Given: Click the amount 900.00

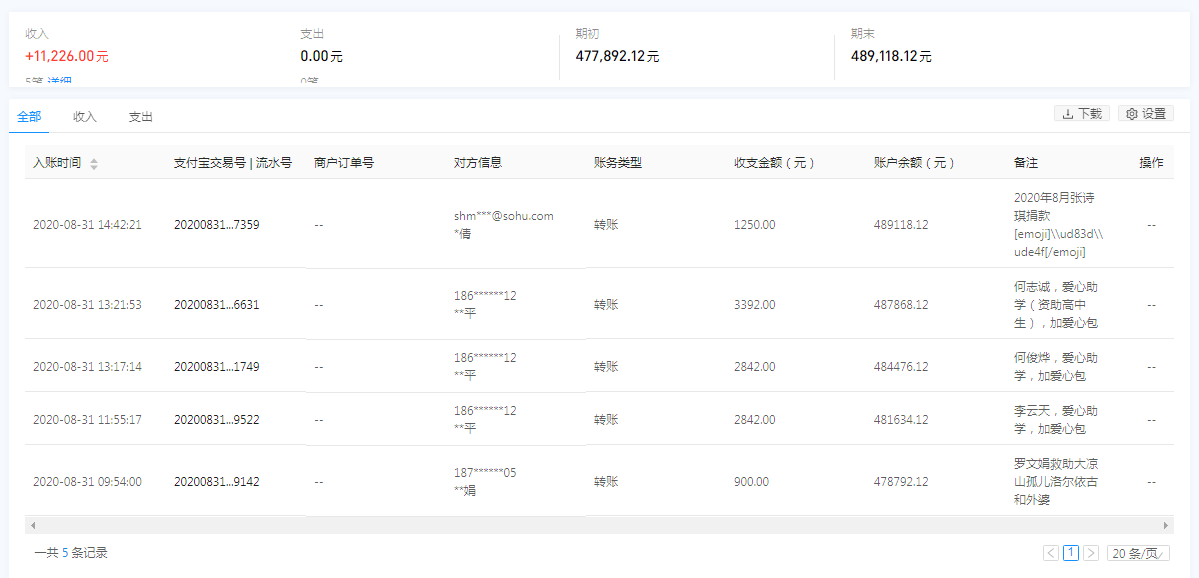Looking at the screenshot, I should (751, 482).
